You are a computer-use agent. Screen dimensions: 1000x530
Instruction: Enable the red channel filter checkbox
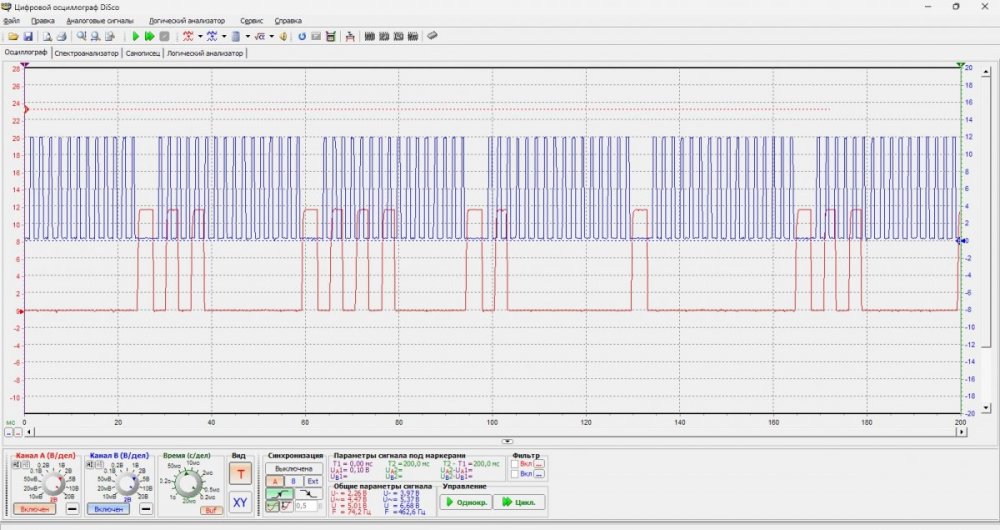(515, 464)
